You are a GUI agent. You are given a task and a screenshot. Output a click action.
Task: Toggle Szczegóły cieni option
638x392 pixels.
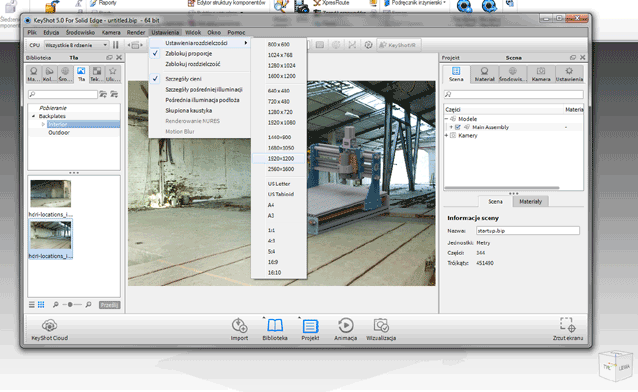(x=183, y=79)
